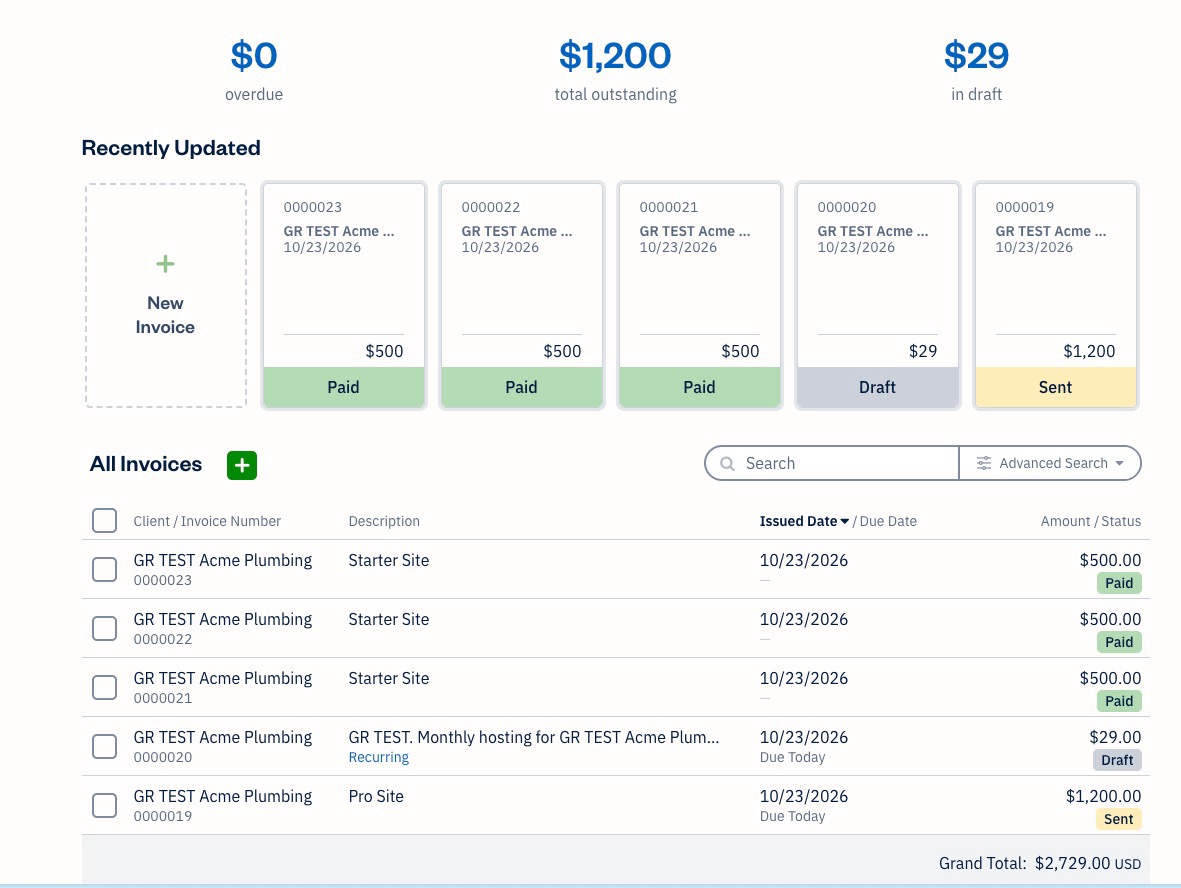
Task: Sort by Amount / Status header
Action: click(1091, 521)
